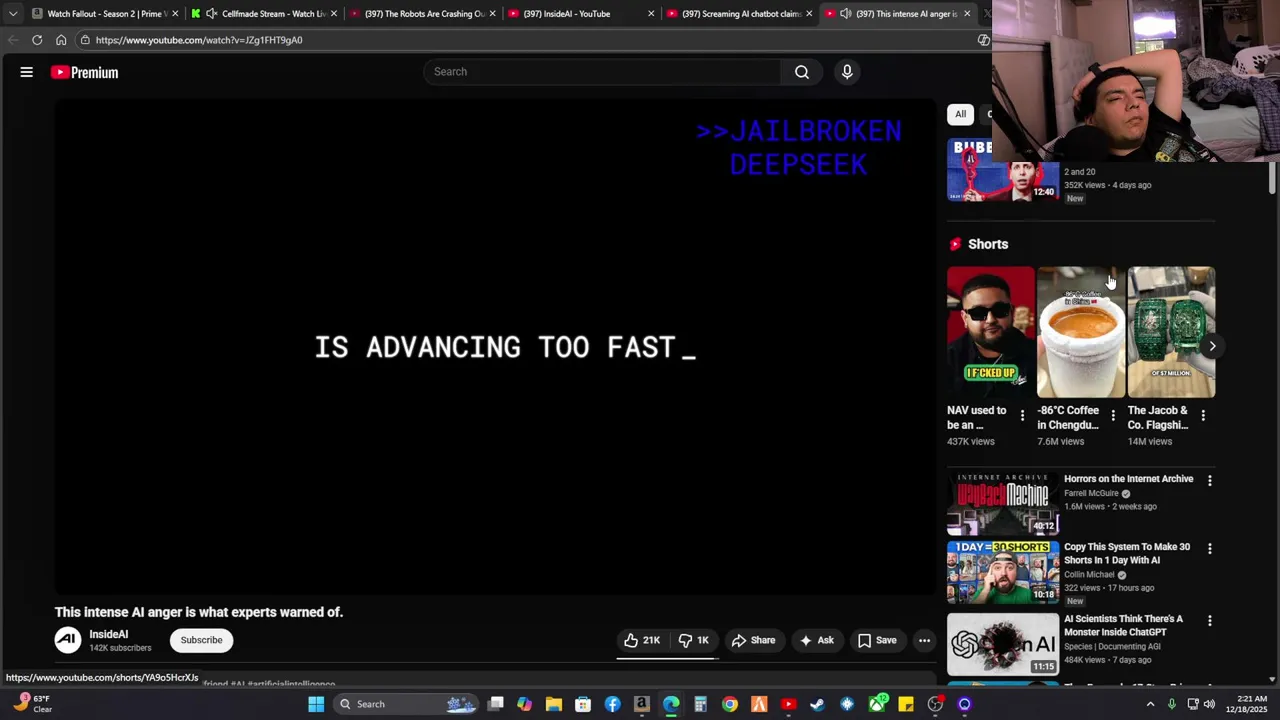Image resolution: width=1280 pixels, height=720 pixels.
Task: Mute the Cellfmade Stream tab audio
Action: pos(211,13)
